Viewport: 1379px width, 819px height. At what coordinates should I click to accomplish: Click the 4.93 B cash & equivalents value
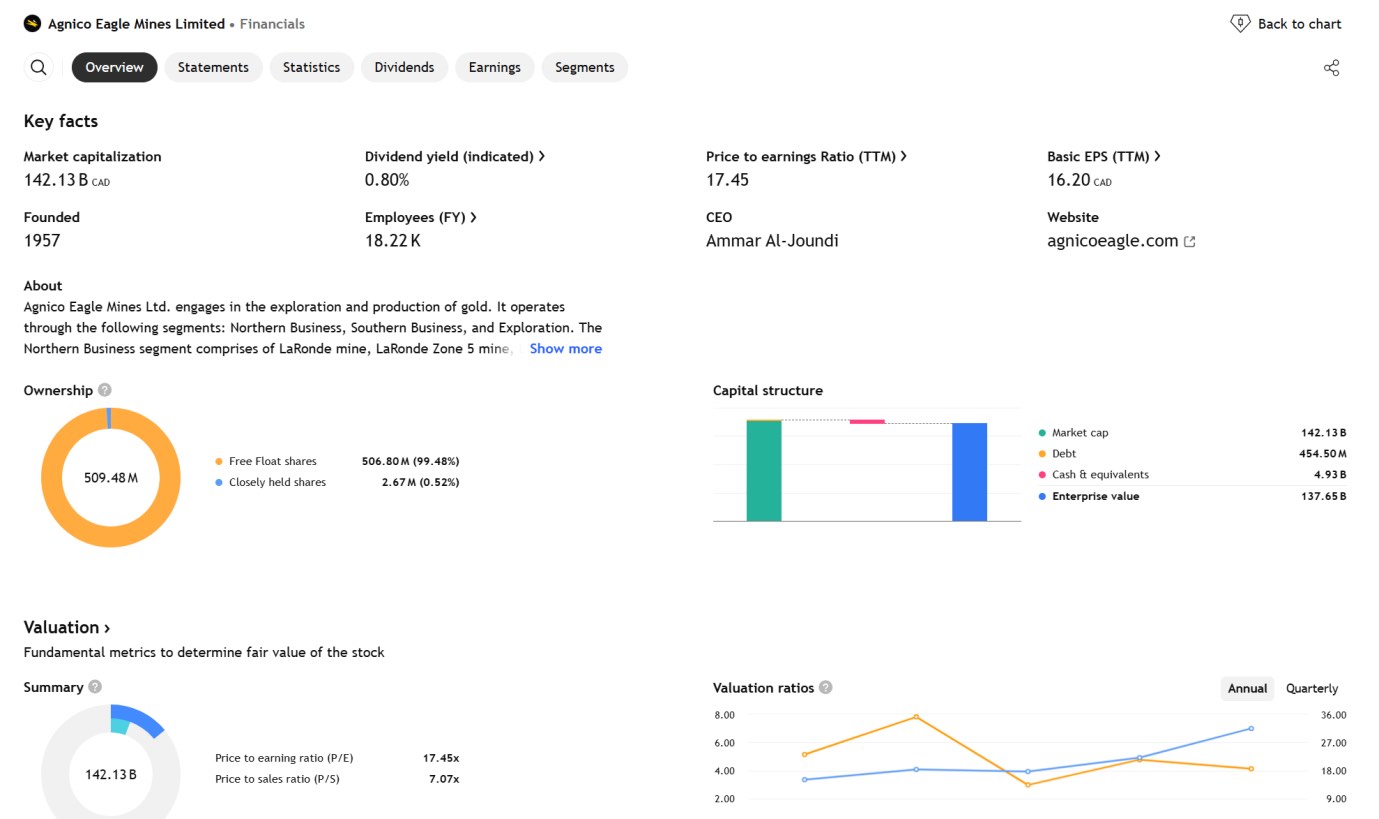pyautogui.click(x=1330, y=475)
